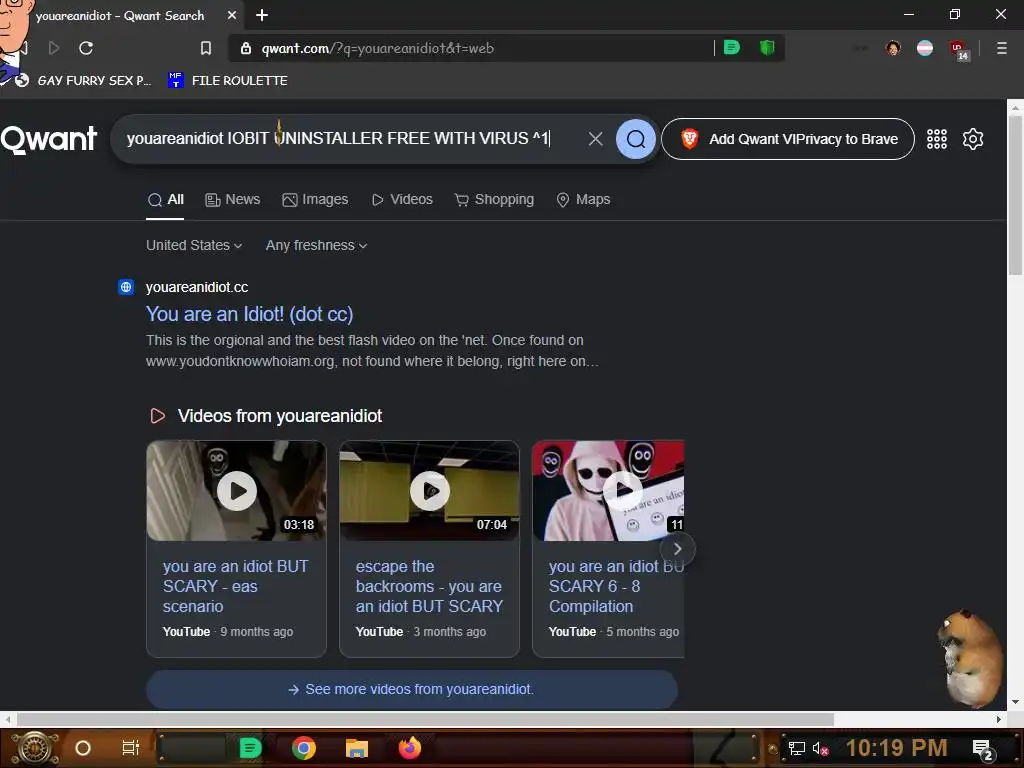The width and height of the screenshot is (1024, 768).
Task: Play the 03:18 eas scenario video
Action: [236, 490]
